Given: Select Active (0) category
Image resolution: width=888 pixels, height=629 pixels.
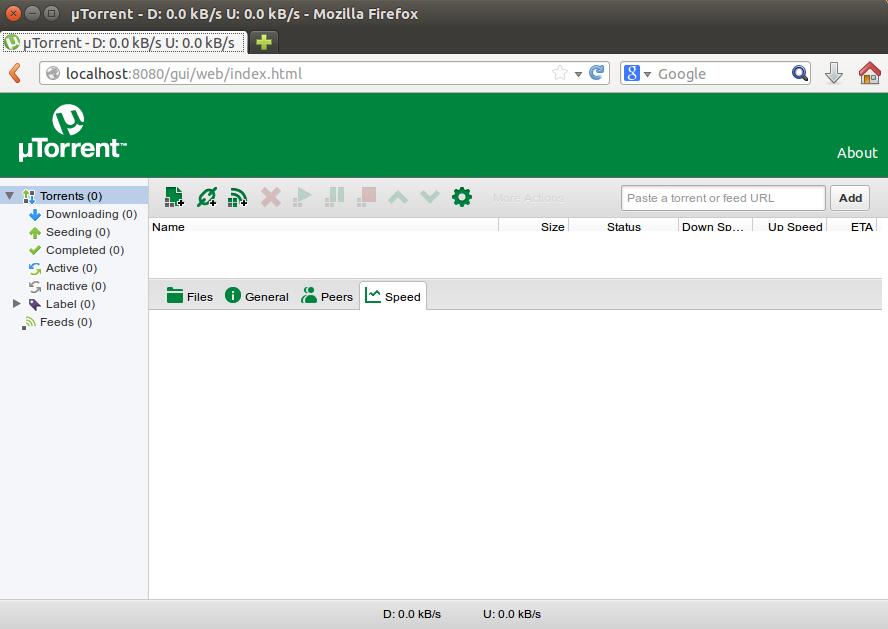Looking at the screenshot, I should click(x=71, y=268).
